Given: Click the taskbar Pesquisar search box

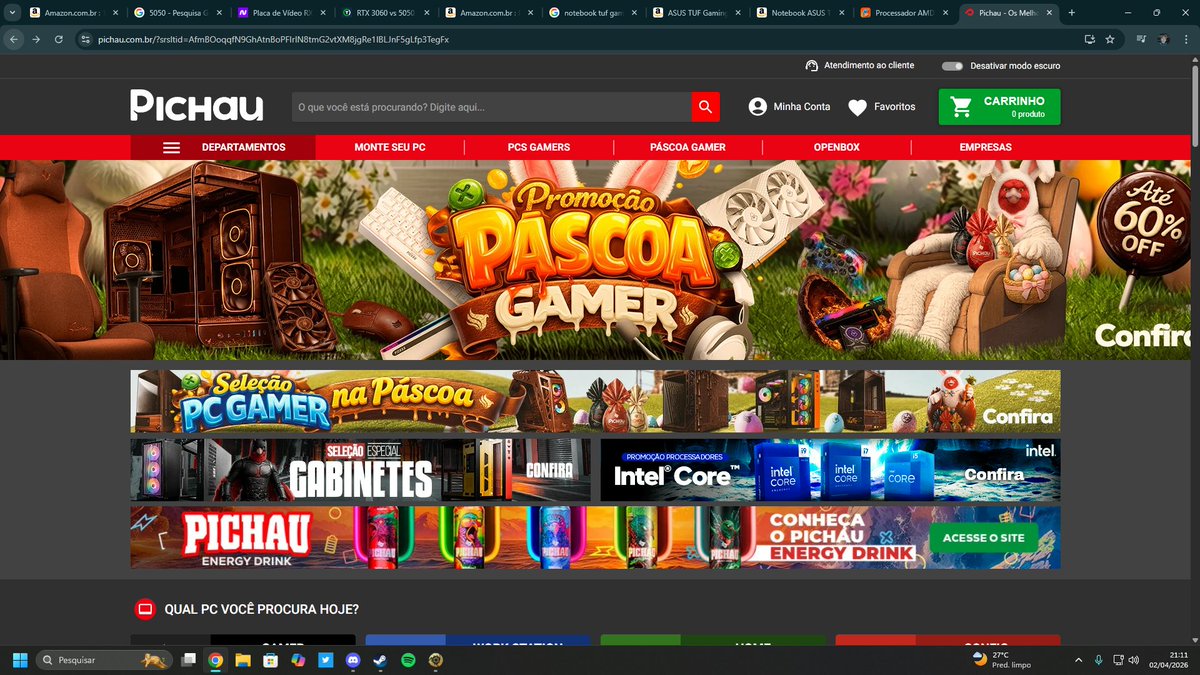Looking at the screenshot, I should point(104,660).
